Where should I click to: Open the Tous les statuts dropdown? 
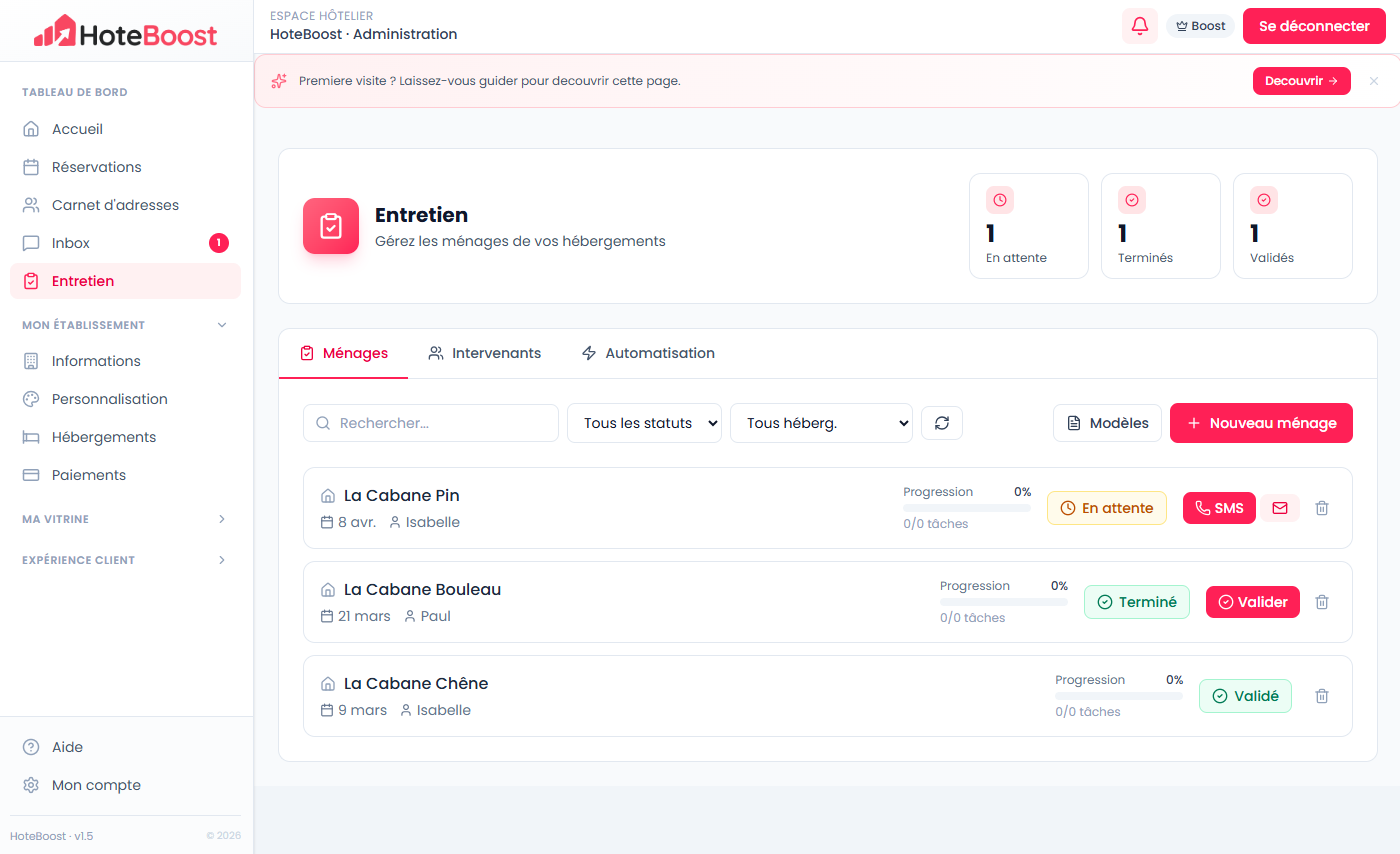[x=644, y=423]
